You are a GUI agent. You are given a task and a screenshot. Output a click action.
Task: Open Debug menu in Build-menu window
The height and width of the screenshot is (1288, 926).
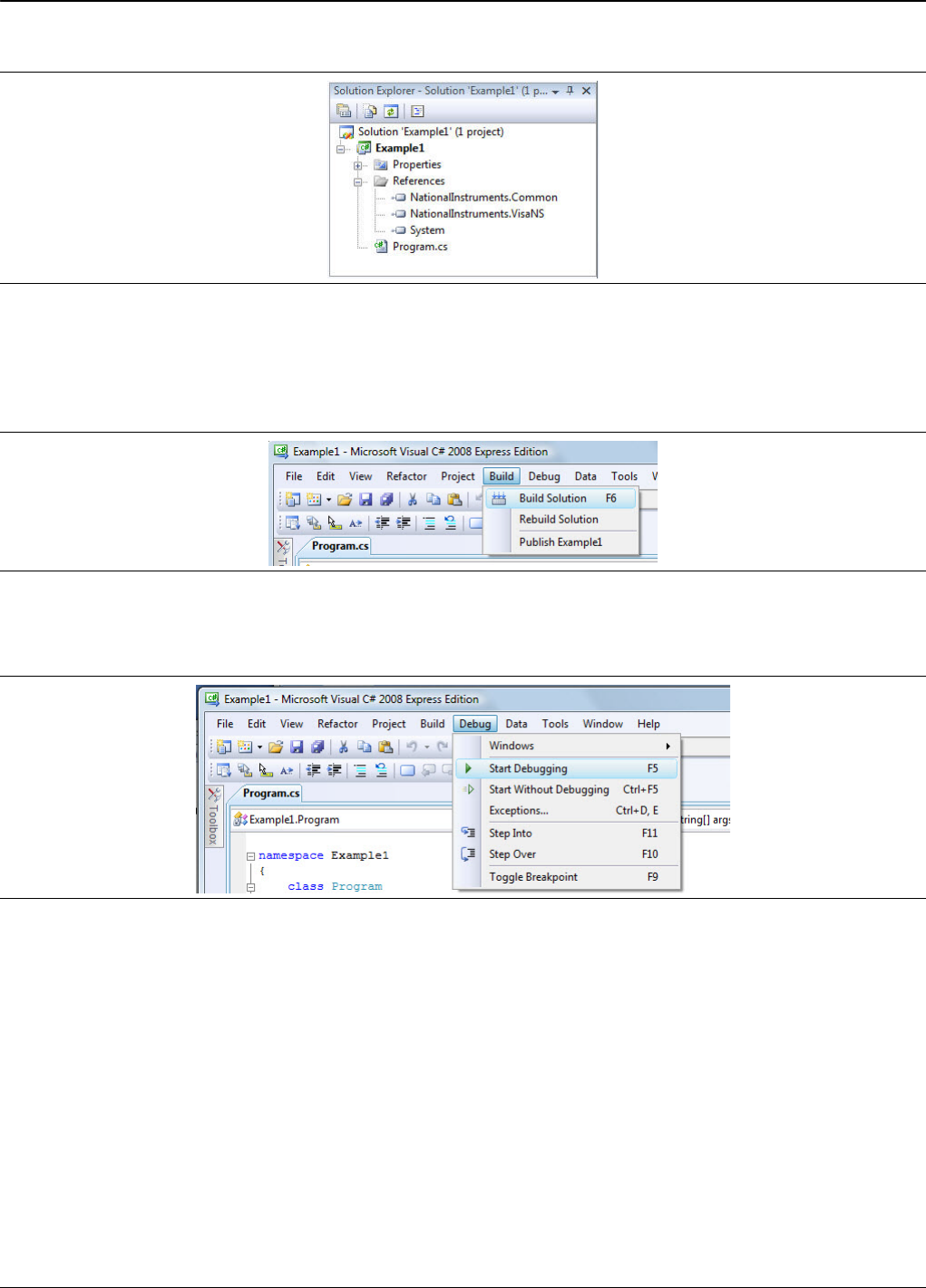(x=544, y=476)
